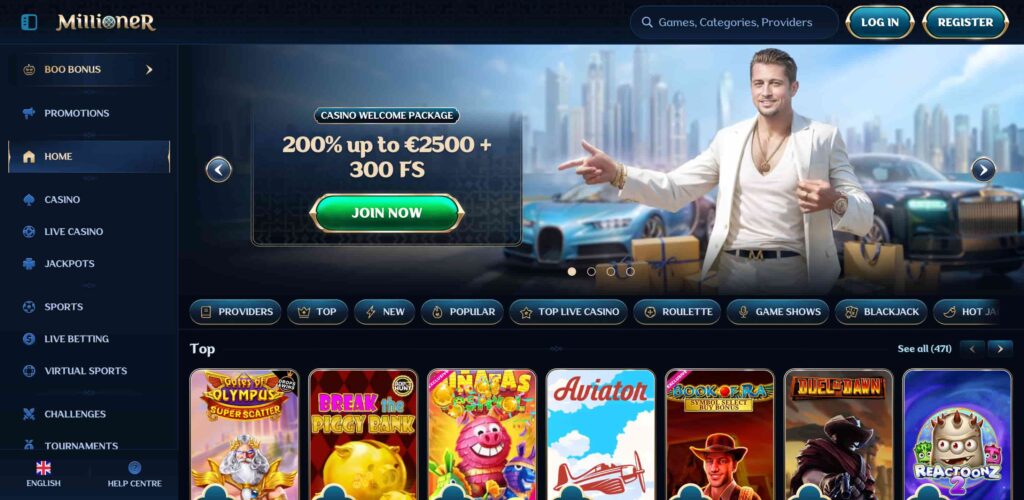This screenshot has width=1024, height=500.
Task: Open the English language selector
Action: coord(43,475)
